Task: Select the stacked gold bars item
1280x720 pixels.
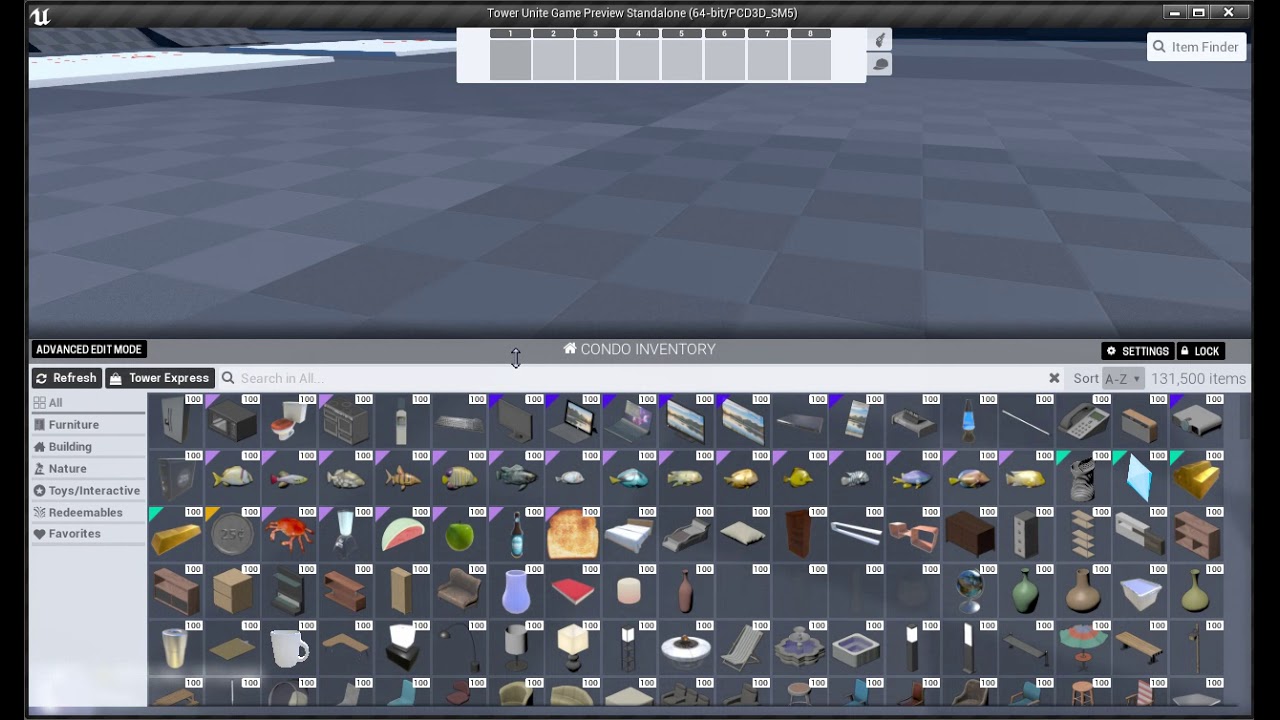Action: click(1197, 478)
